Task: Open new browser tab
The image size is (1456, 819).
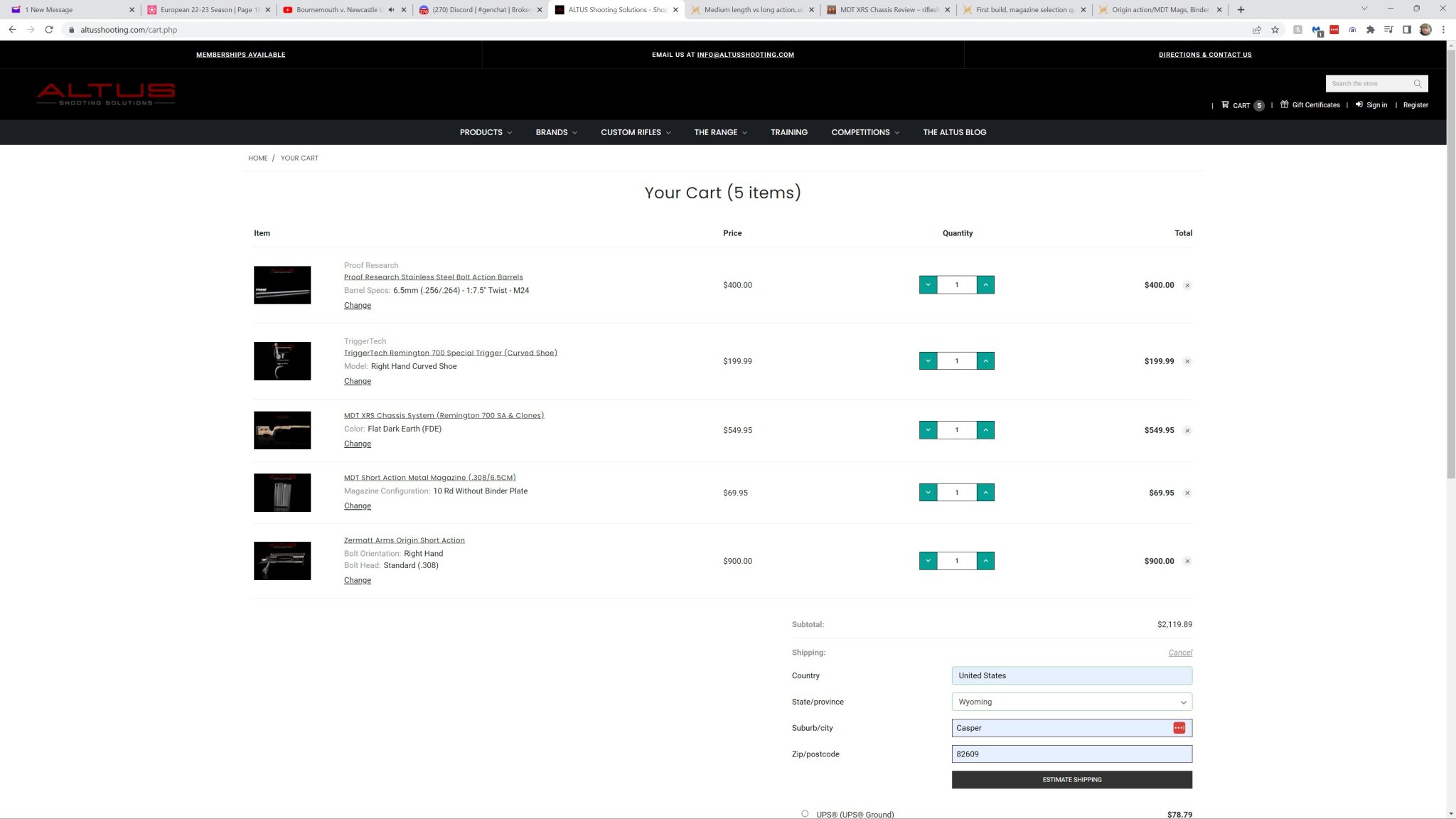Action: (1241, 10)
